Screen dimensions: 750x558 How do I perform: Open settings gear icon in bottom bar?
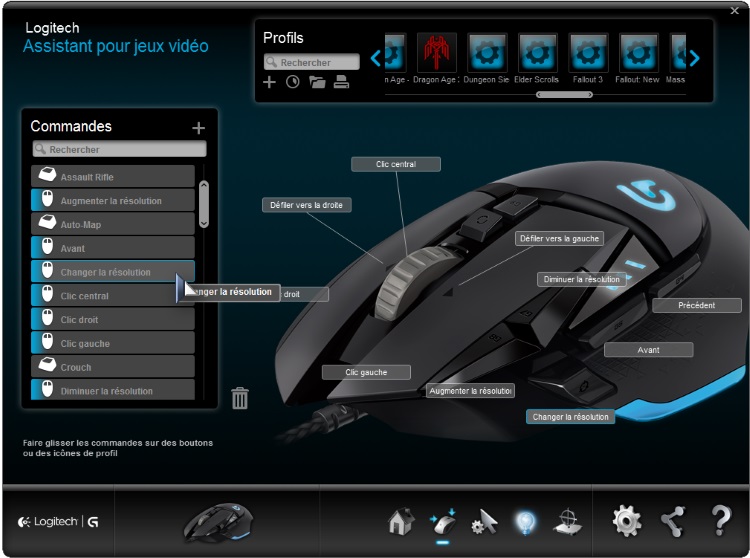(627, 521)
